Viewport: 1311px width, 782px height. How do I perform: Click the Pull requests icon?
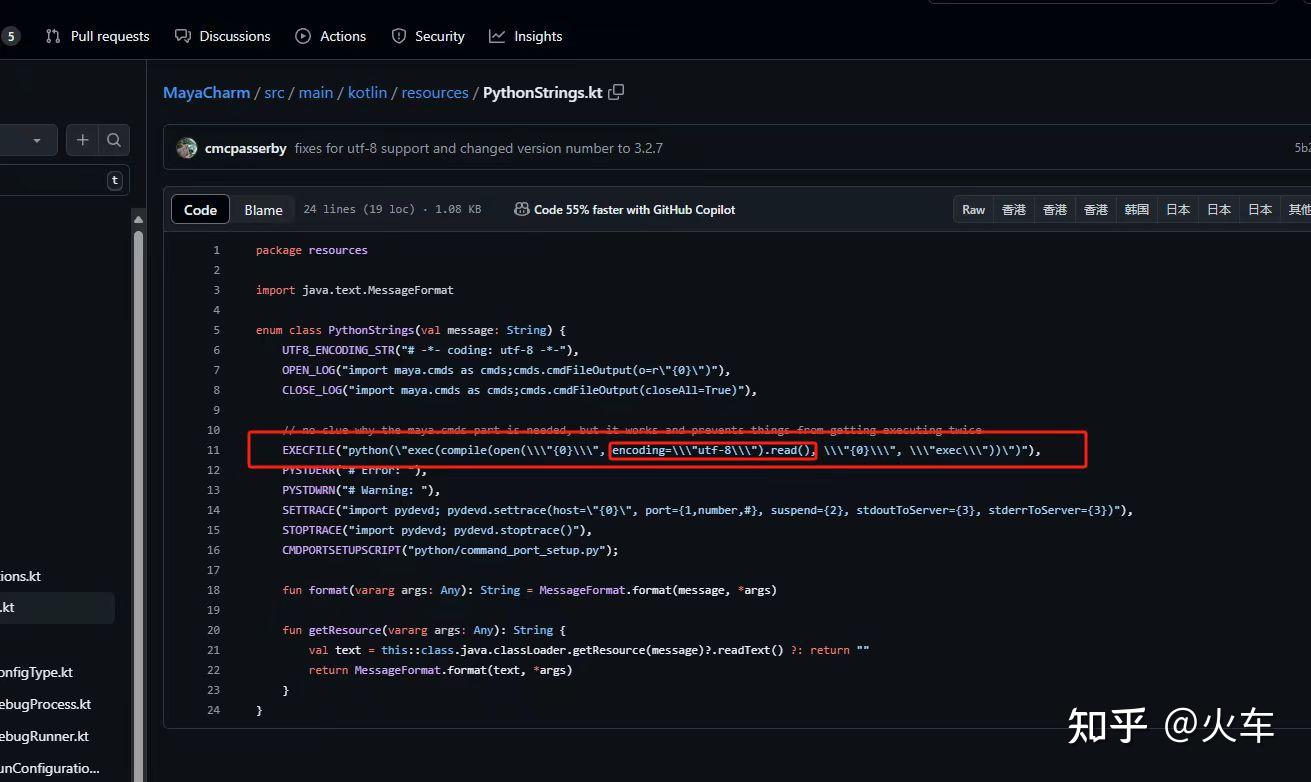pos(53,36)
